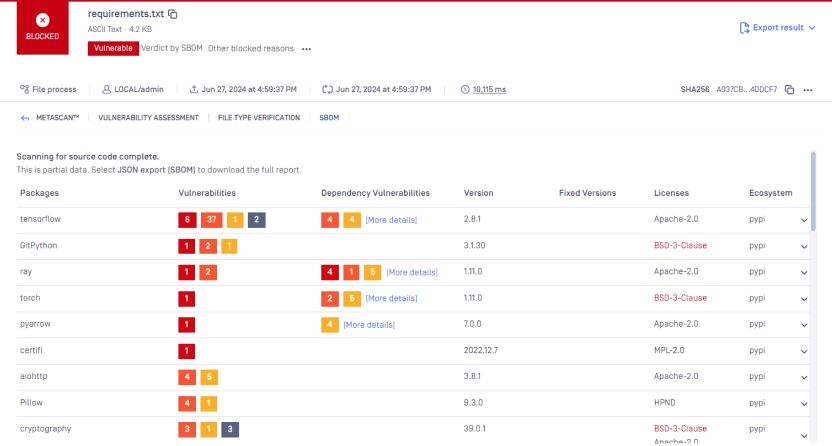This screenshot has height=446, width=832.
Task: Expand the tensorflow package row
Action: coord(804,220)
